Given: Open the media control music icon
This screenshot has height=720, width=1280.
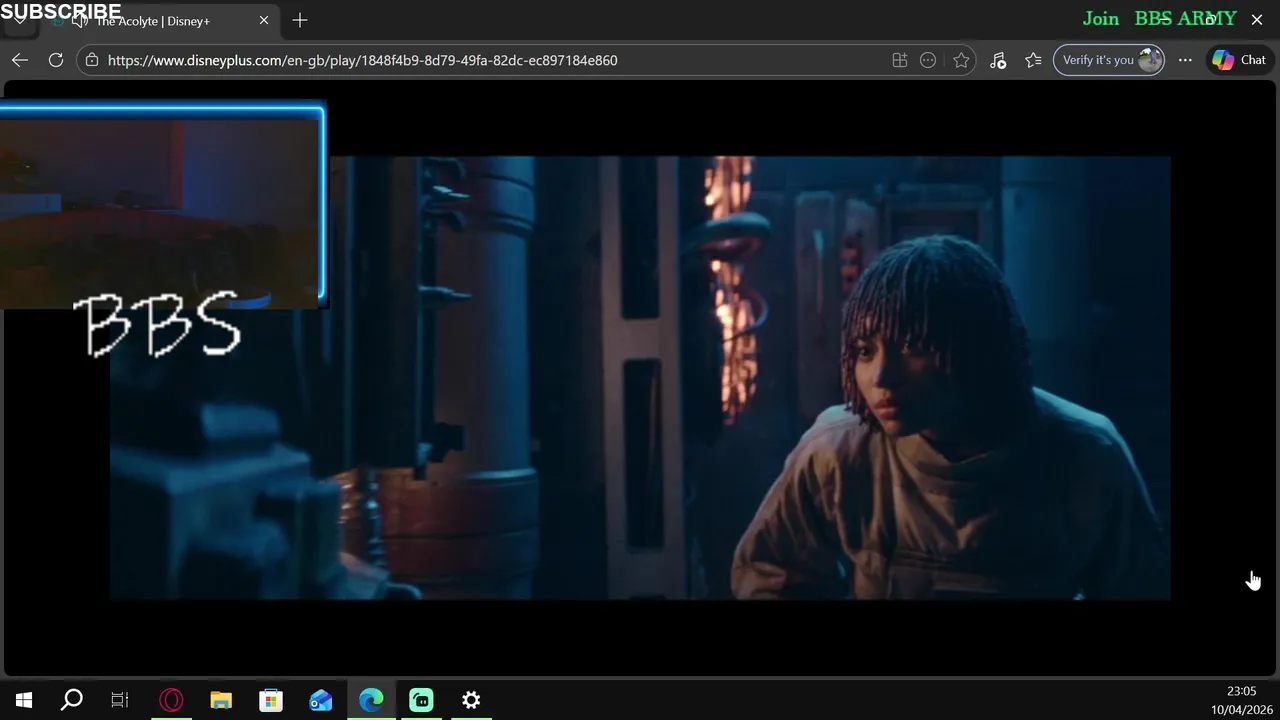Looking at the screenshot, I should point(998,60).
